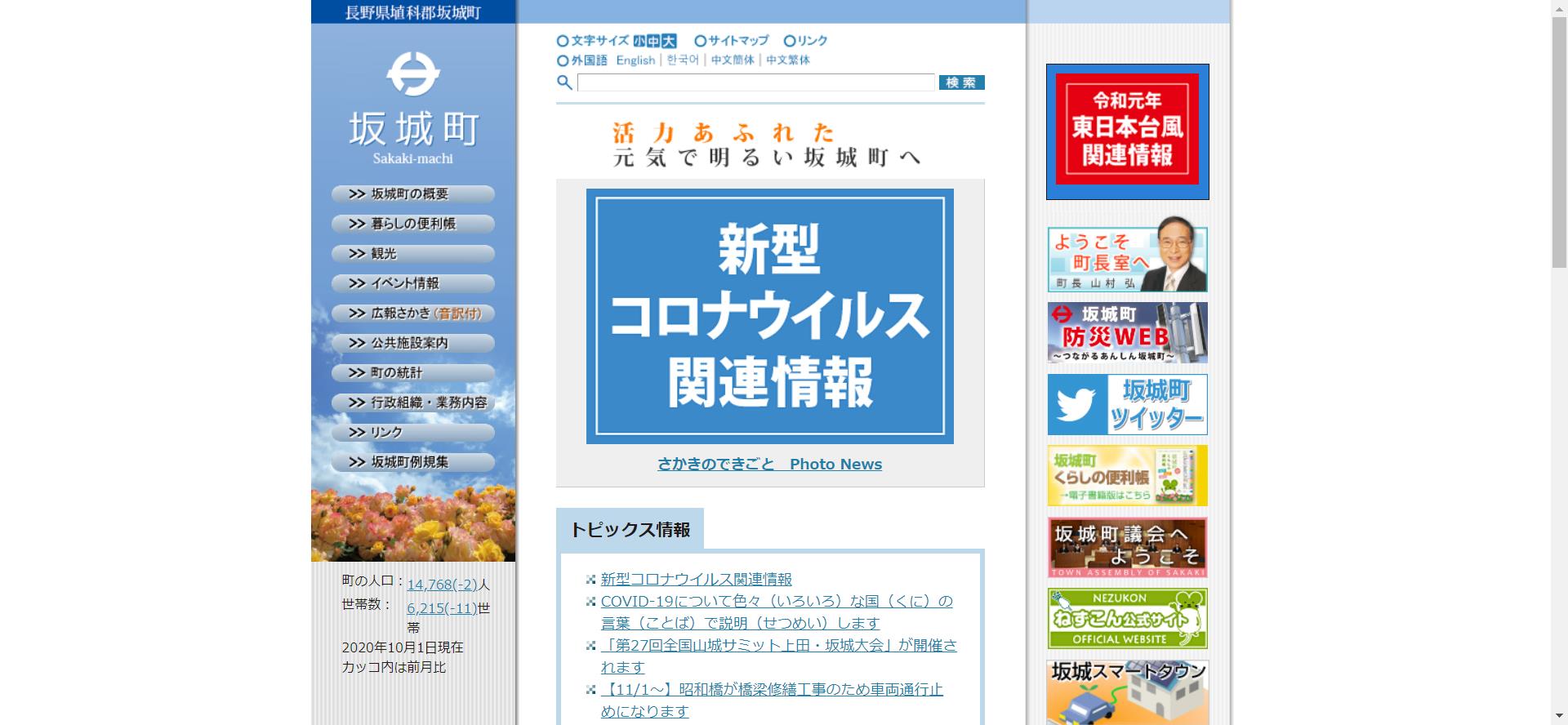Open the くらしの便利帳 e-book banner

point(1127,476)
